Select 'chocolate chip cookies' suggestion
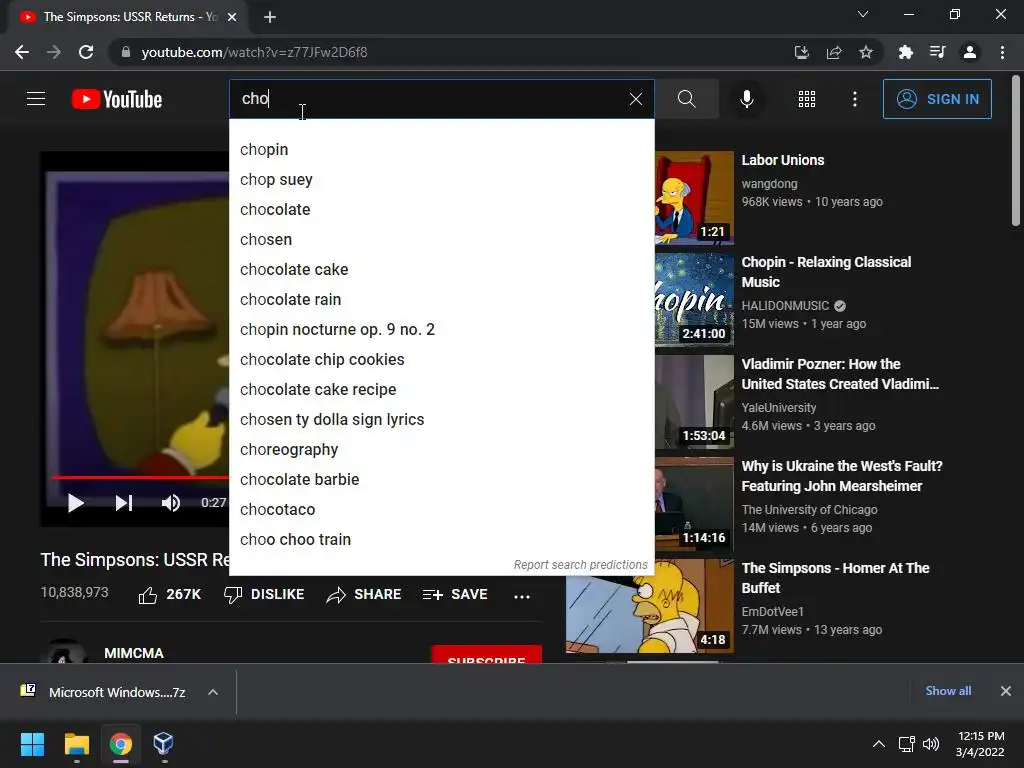 click(441, 360)
